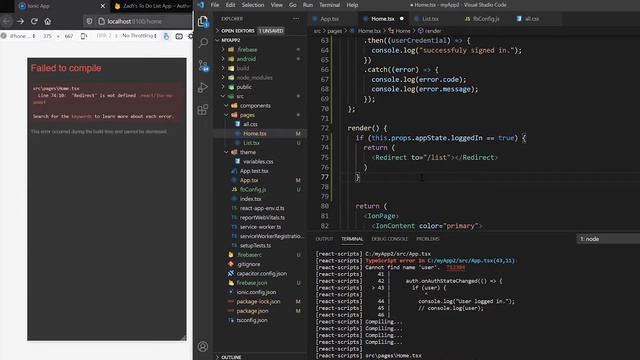This screenshot has height=360, width=640.
Task: Open the View menu
Action: pos(276,5)
